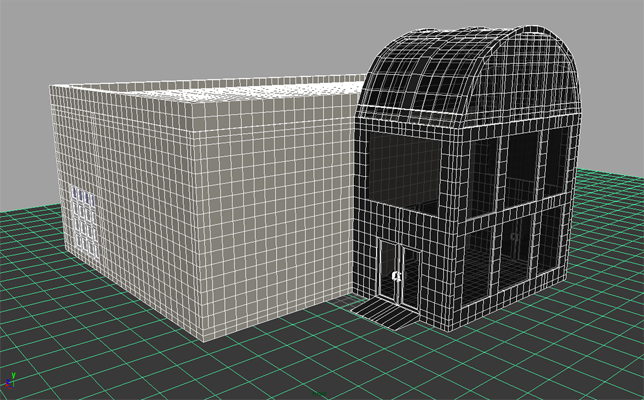Select the double entrance door

click(400, 273)
